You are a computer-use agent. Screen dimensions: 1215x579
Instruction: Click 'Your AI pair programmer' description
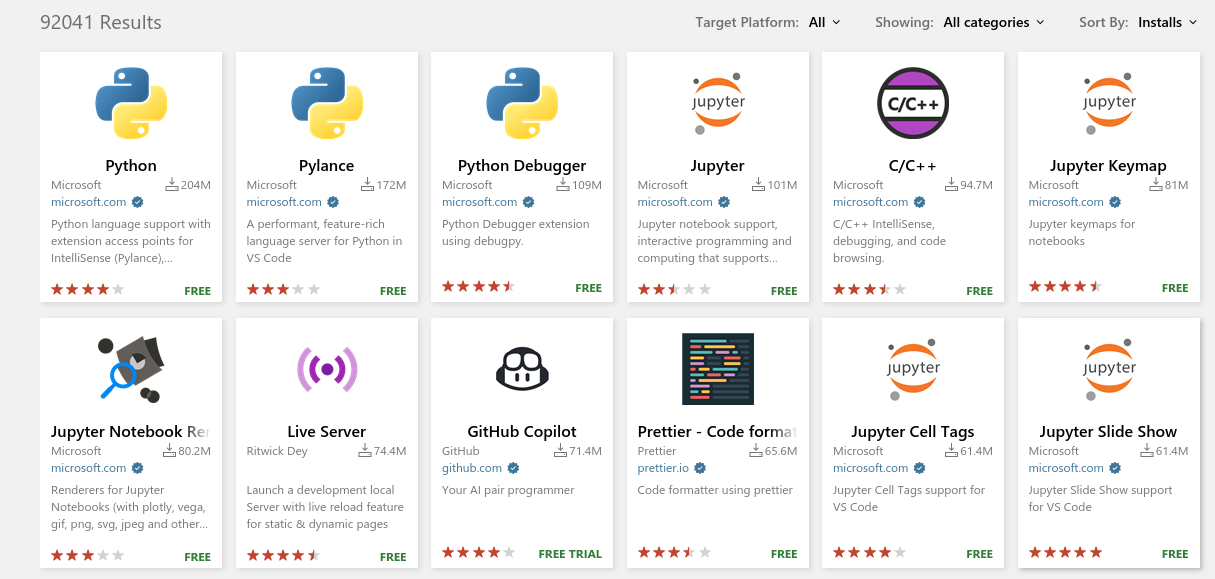(x=508, y=490)
